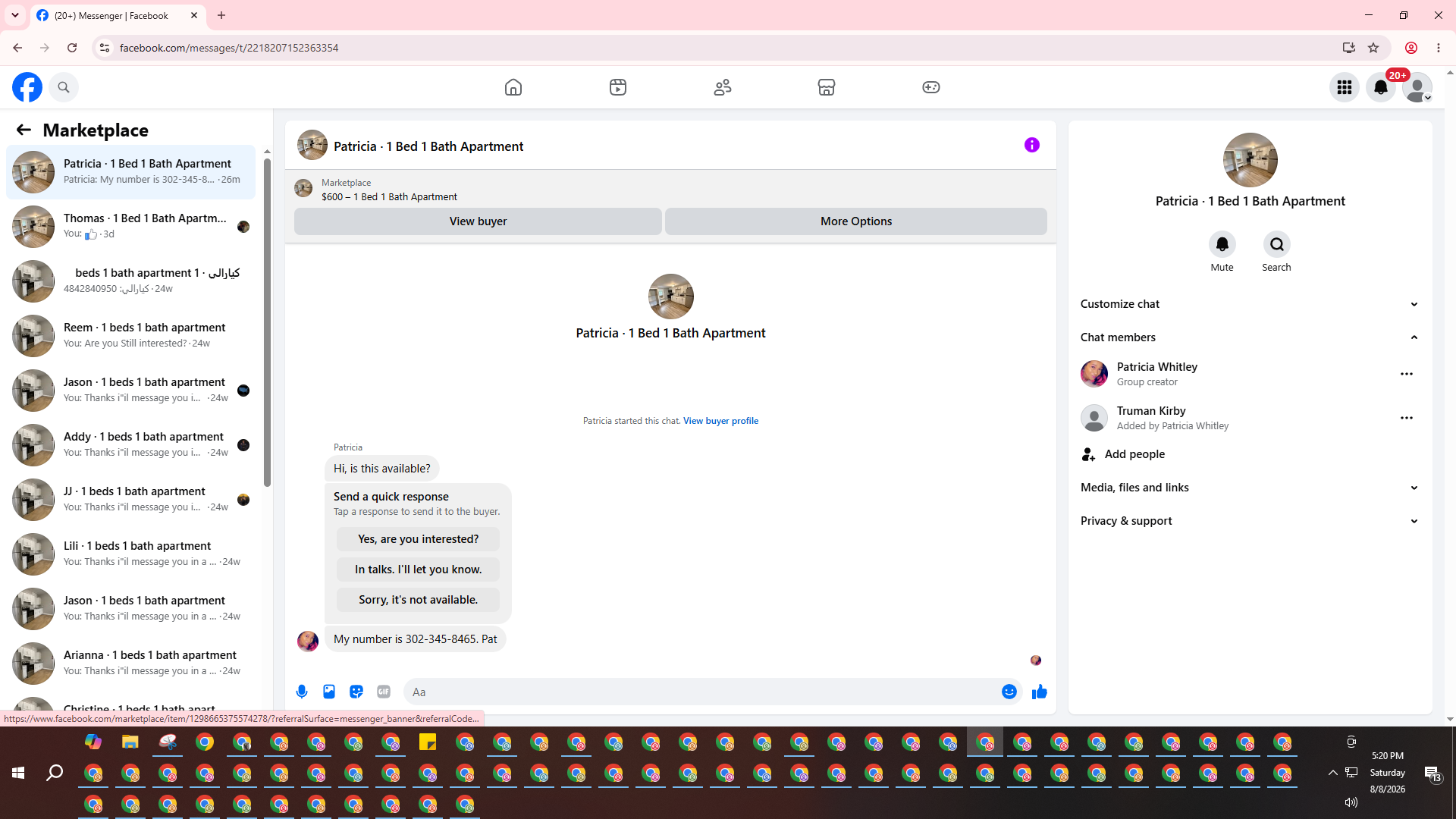Open the Chrome profile icon

tap(1411, 48)
